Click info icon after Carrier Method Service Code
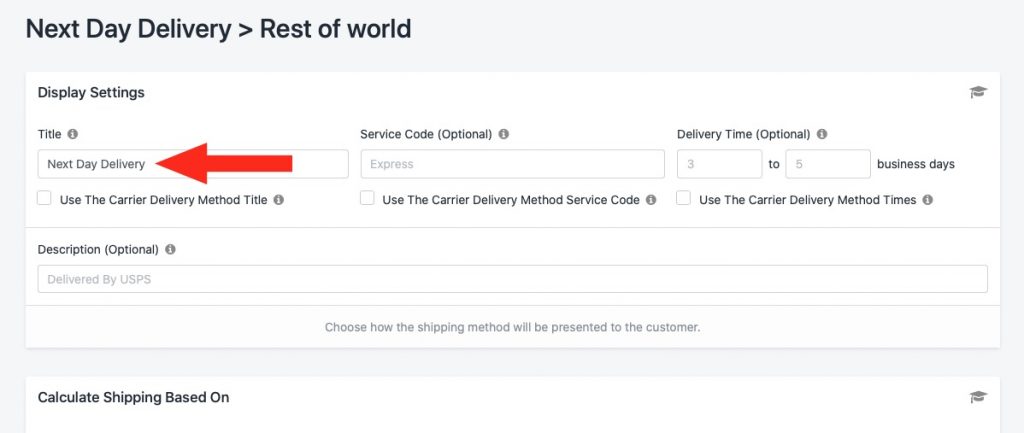This screenshot has width=1024, height=433. click(651, 200)
